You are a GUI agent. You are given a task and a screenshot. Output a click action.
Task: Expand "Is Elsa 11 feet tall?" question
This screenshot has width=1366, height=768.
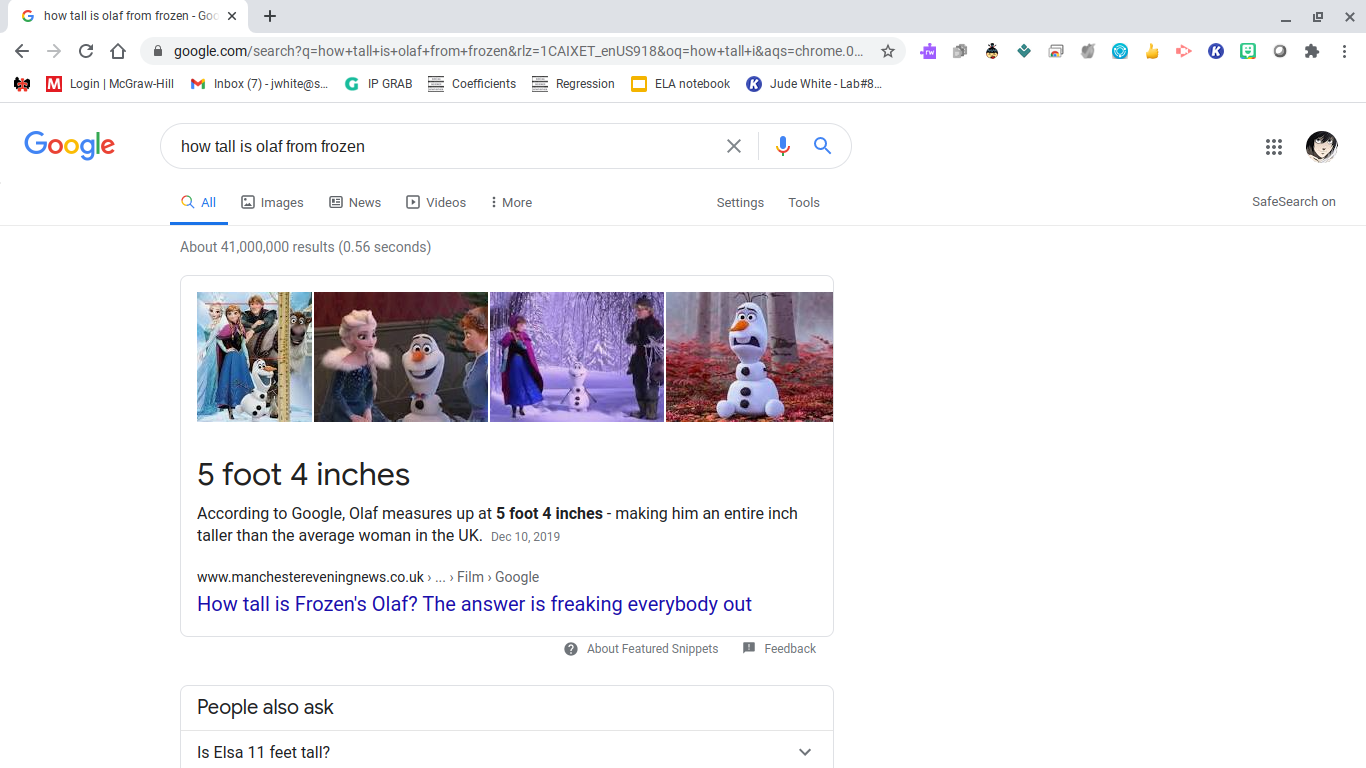(x=805, y=752)
